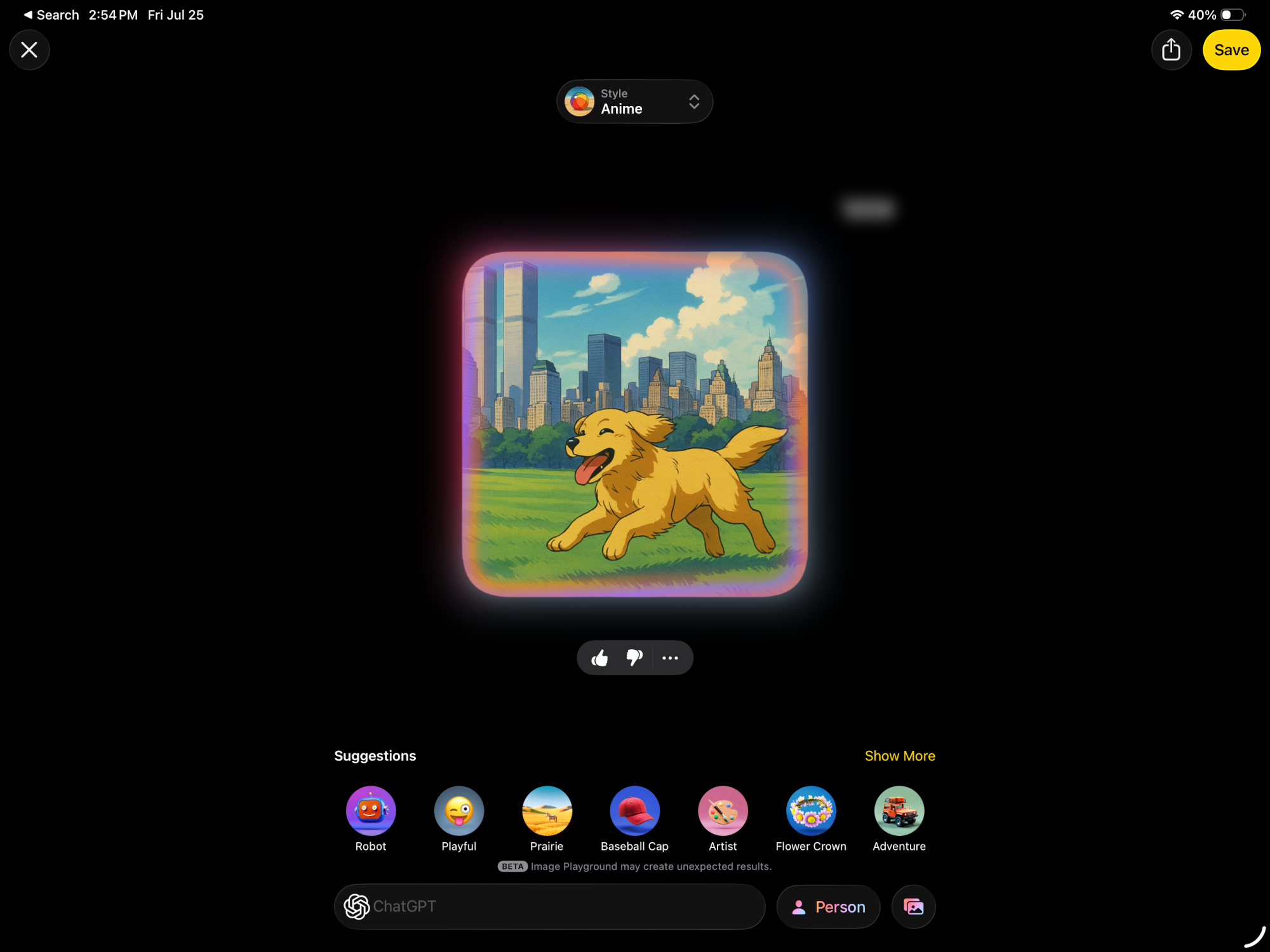Screen dimensions: 1270x952
Task: Give the generated image a thumbs up
Action: click(x=600, y=658)
